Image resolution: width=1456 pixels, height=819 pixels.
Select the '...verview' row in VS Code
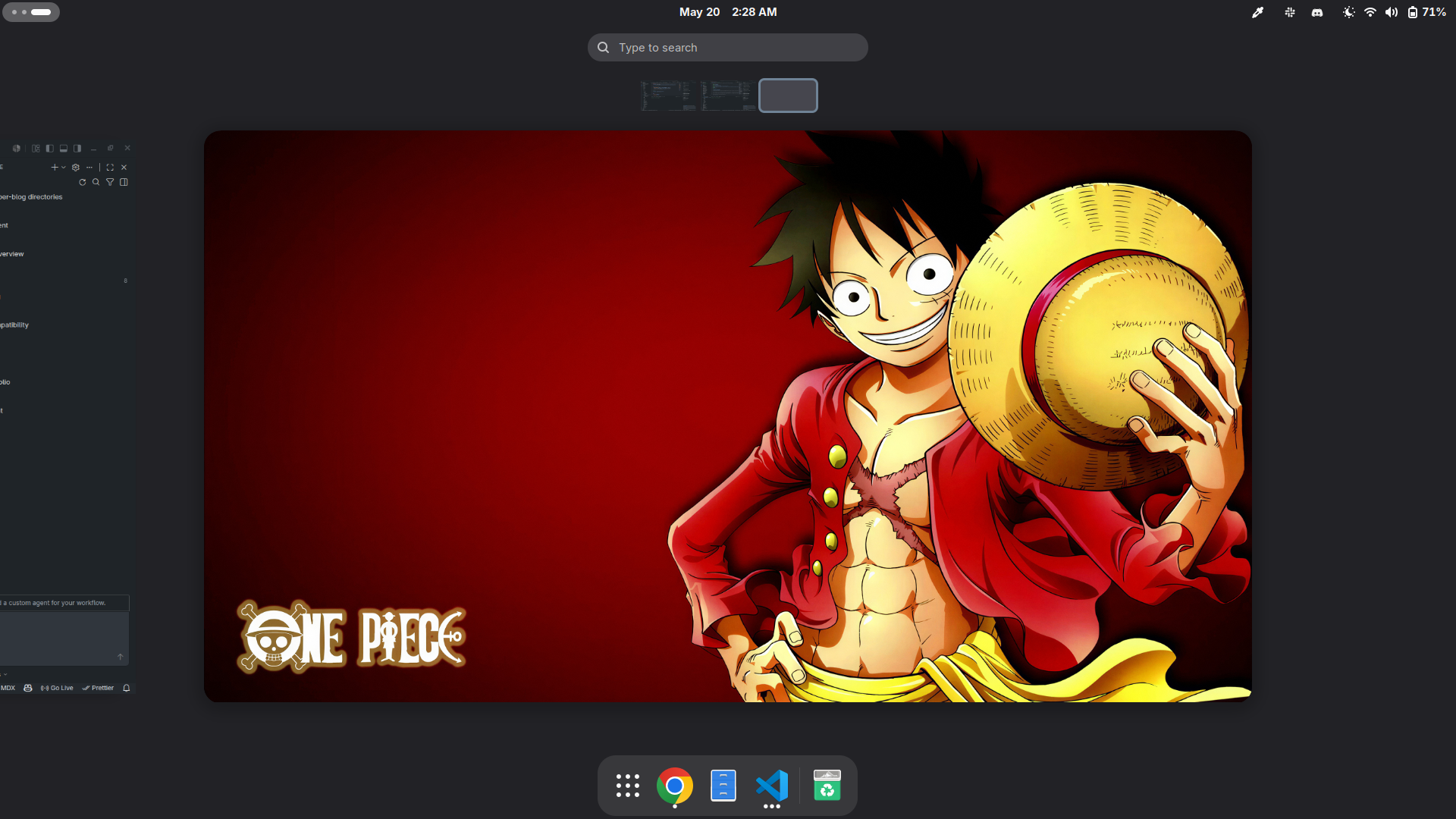[x=12, y=254]
